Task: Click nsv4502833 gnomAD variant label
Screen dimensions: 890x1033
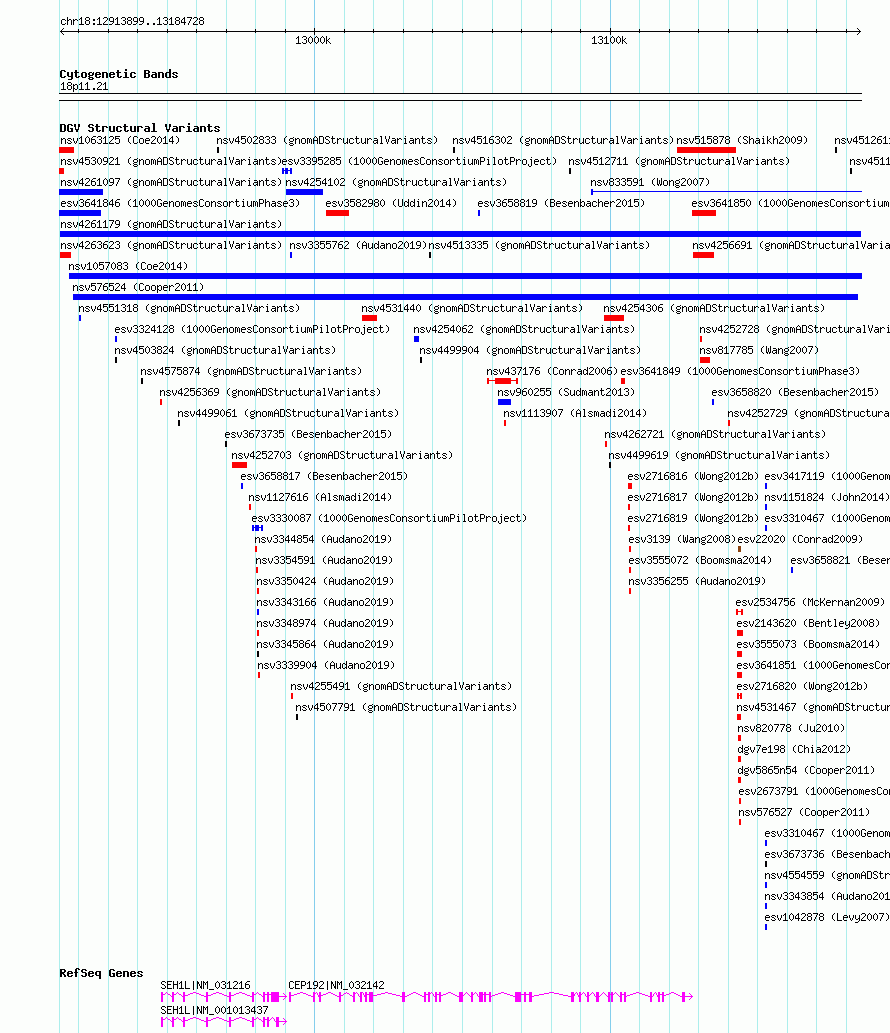Action: (327, 140)
